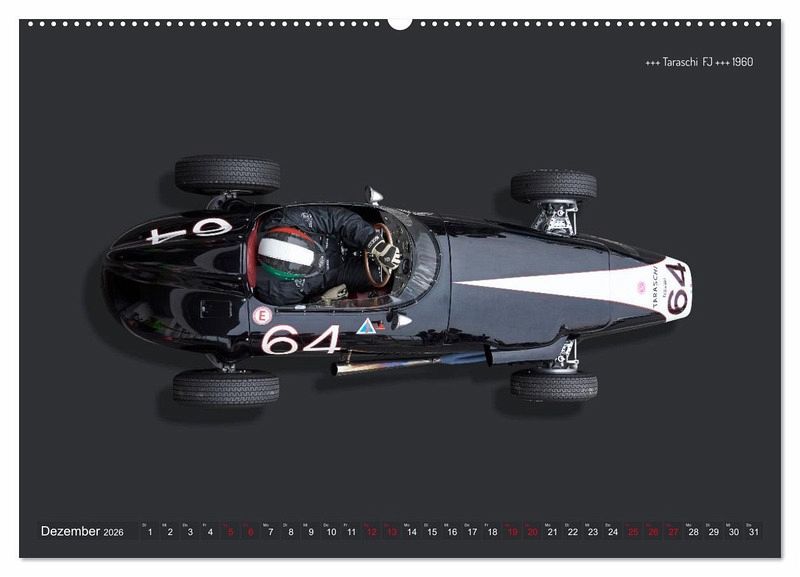
Task: Click the large side number 64 on car
Action: 300,340
